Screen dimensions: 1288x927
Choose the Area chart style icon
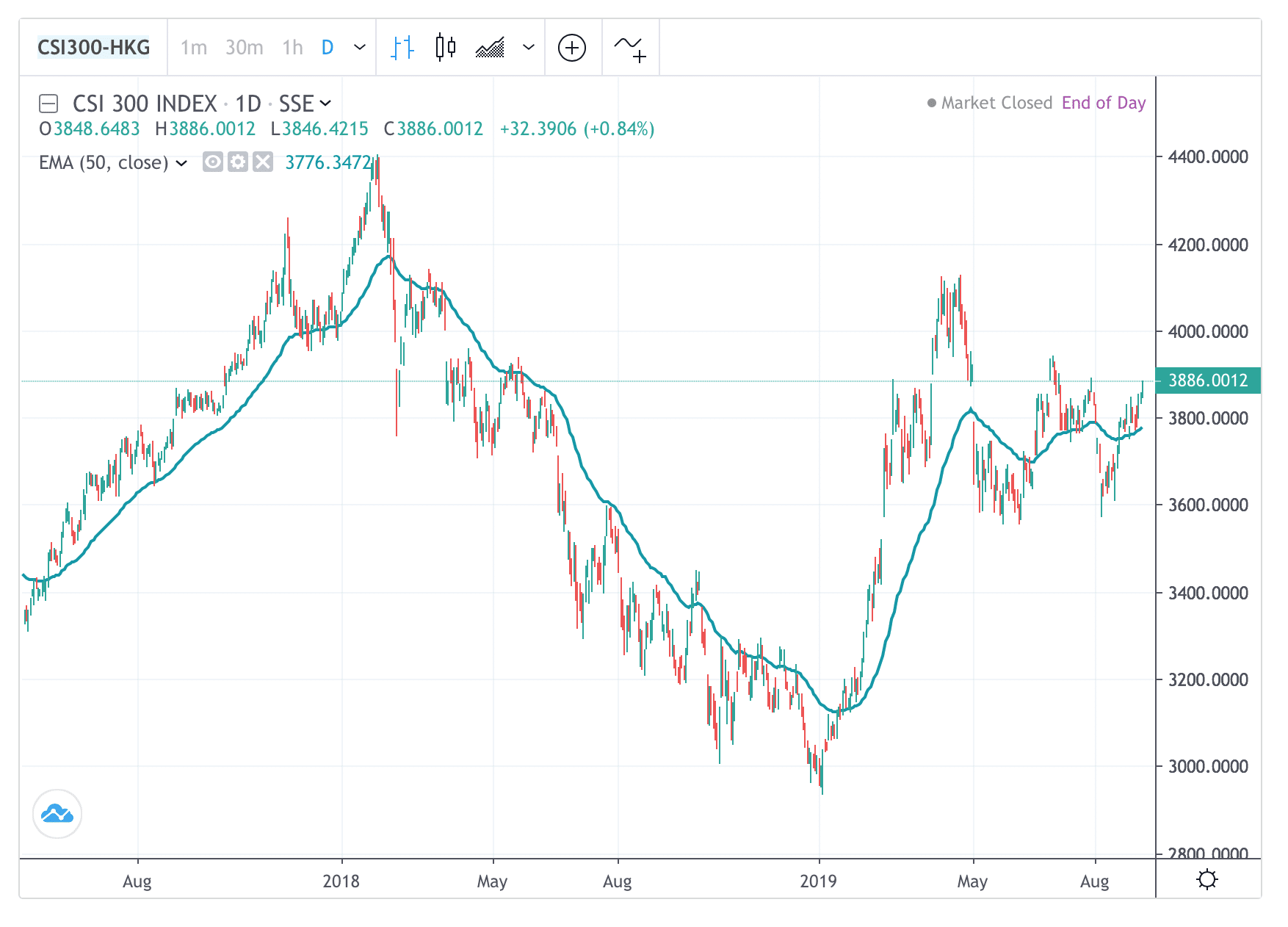(490, 48)
